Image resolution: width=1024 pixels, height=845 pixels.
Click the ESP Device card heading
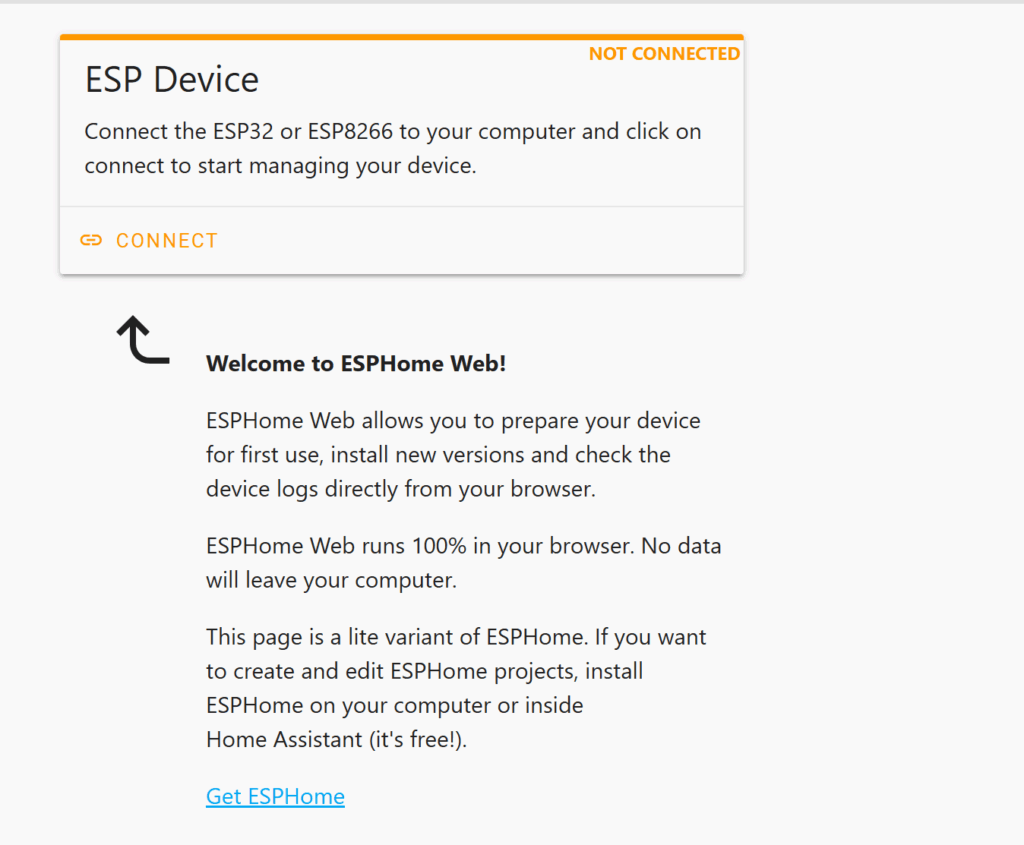(x=172, y=80)
